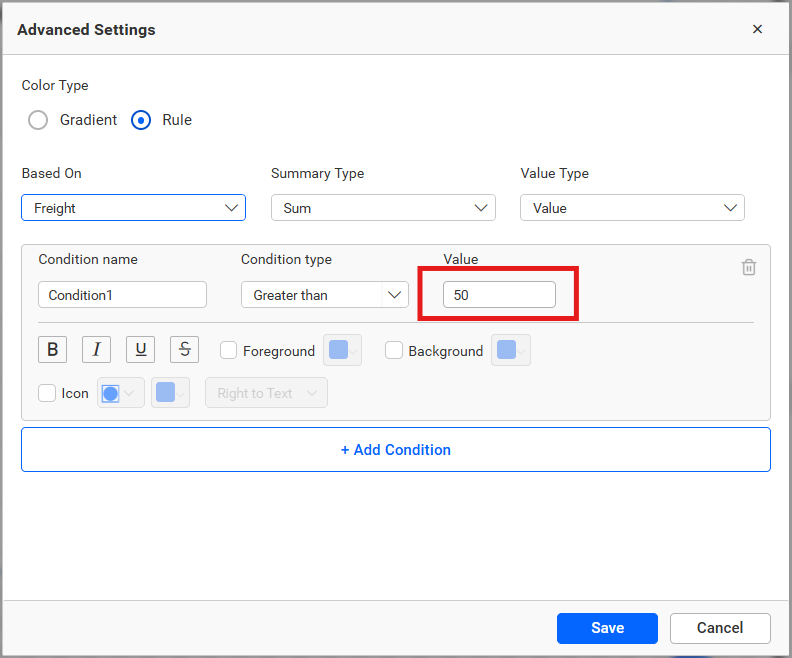Select the Rule color type

141,120
